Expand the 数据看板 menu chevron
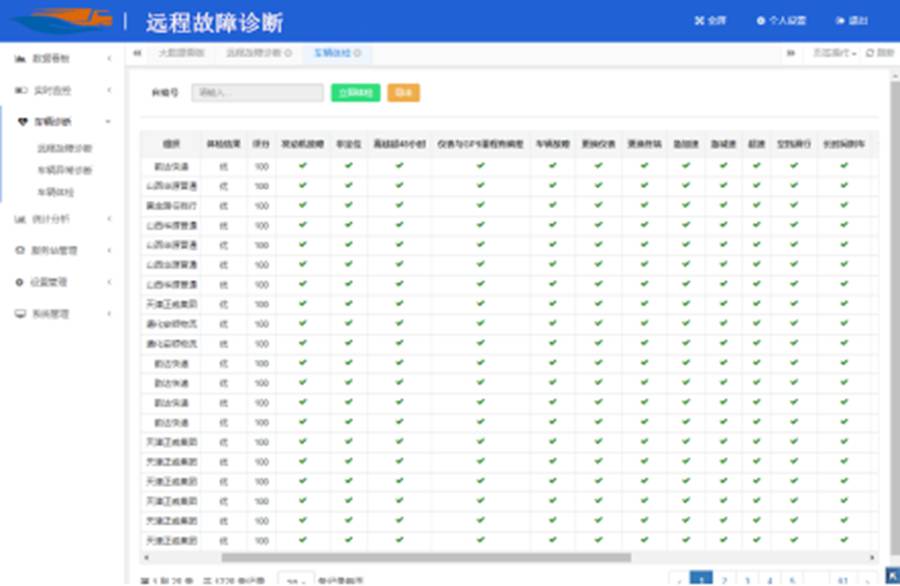Image resolution: width=900 pixels, height=586 pixels. tap(109, 58)
